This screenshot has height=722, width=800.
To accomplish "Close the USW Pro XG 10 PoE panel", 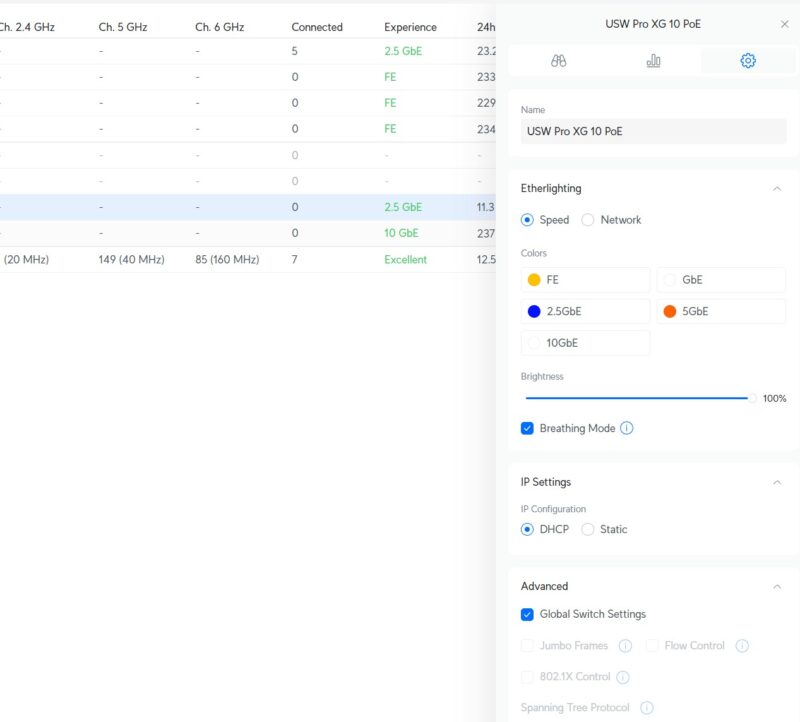I will (x=784, y=24).
